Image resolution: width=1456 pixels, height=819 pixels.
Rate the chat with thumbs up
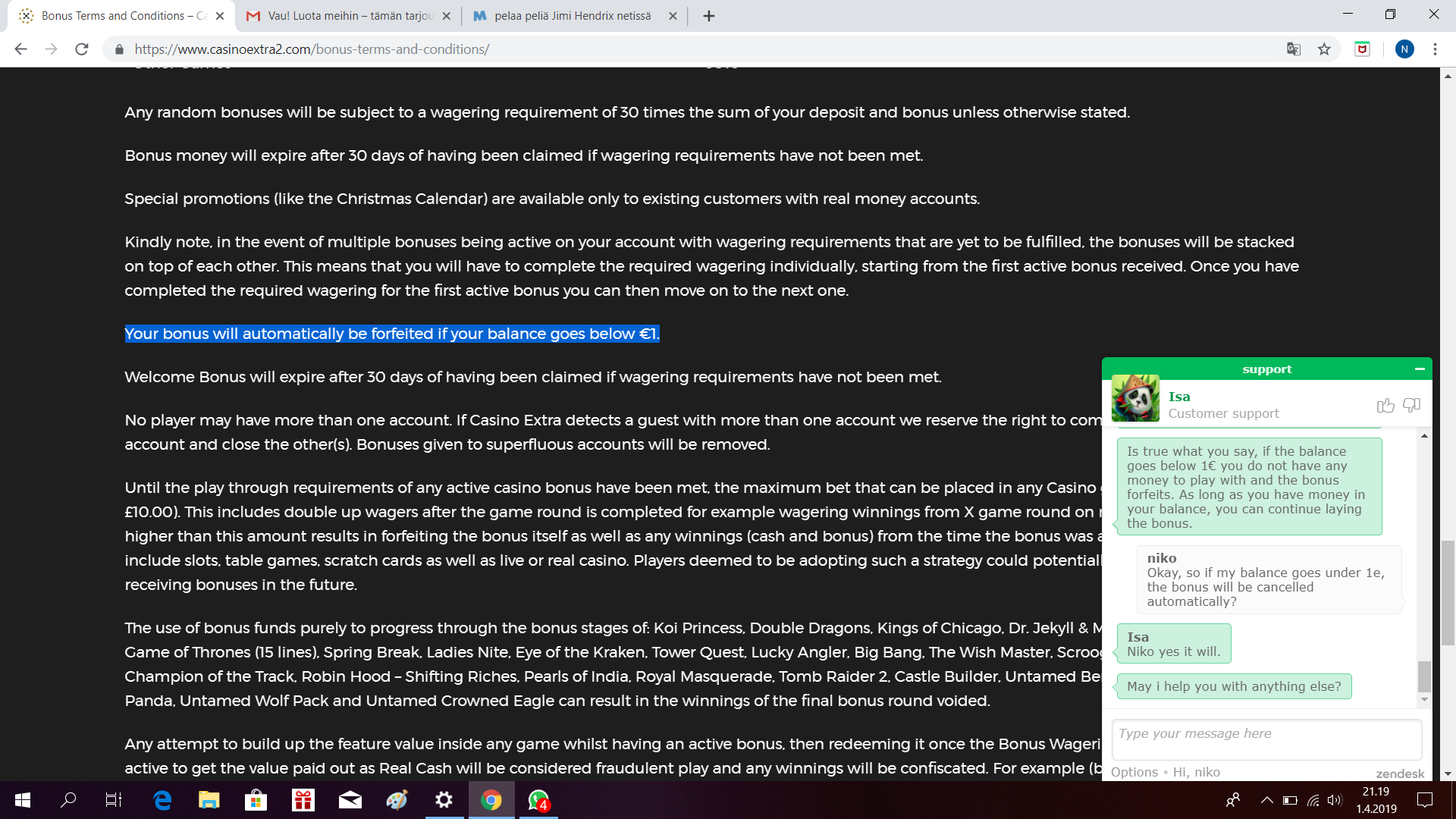click(x=1385, y=405)
